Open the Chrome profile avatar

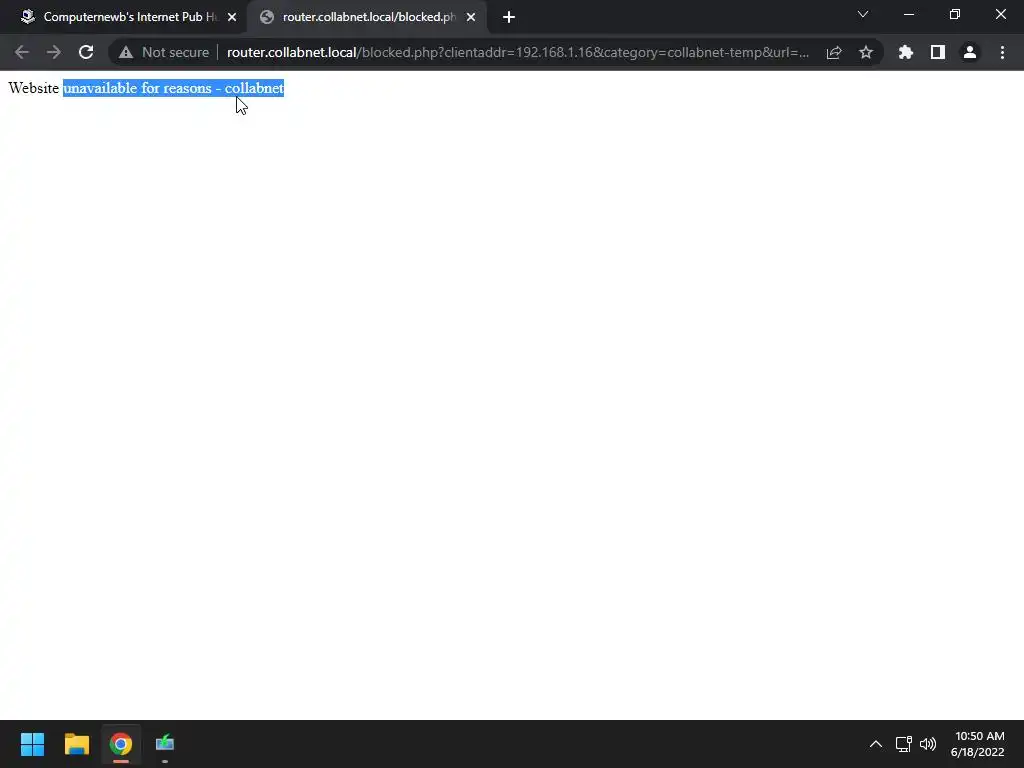(970, 52)
